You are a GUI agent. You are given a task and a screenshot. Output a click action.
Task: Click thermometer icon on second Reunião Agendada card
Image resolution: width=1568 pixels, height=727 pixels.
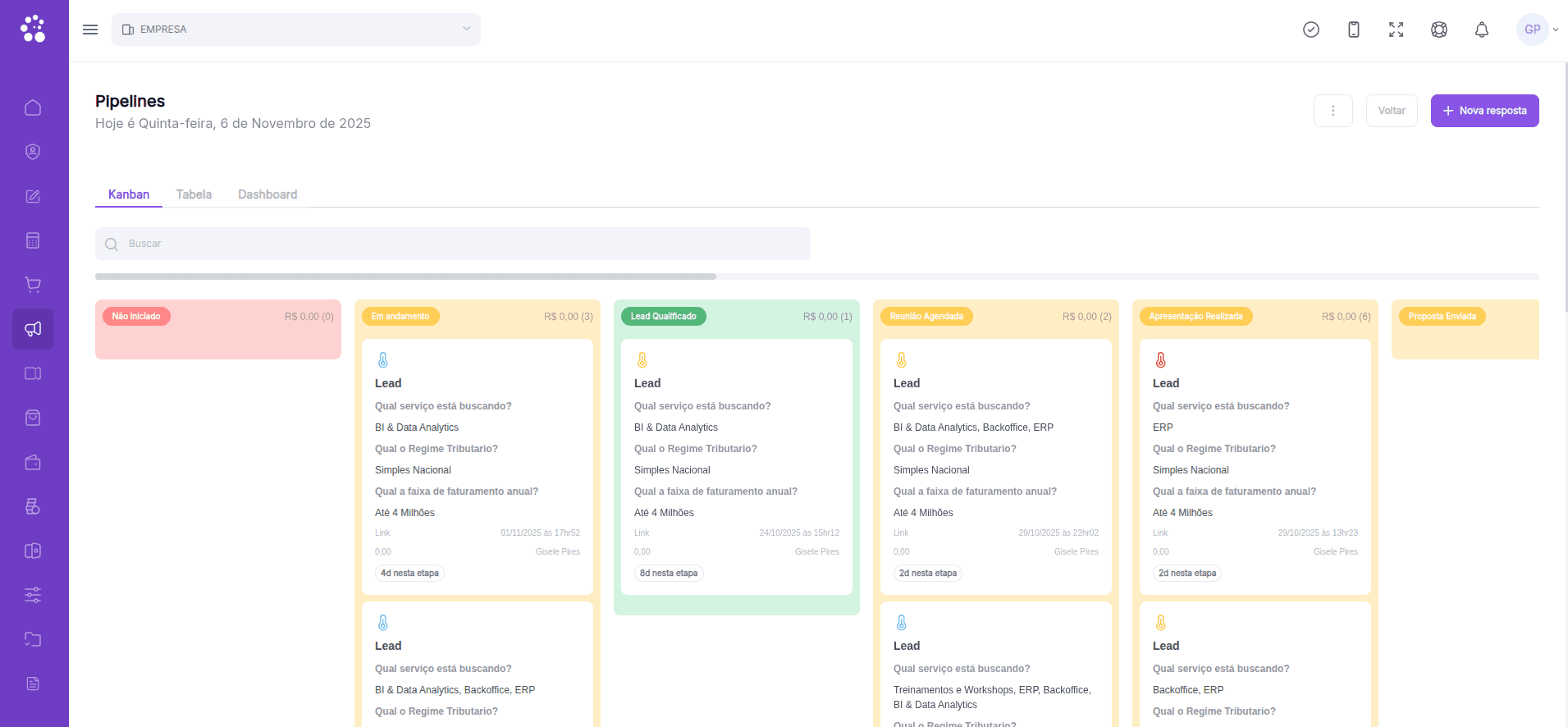(x=902, y=623)
